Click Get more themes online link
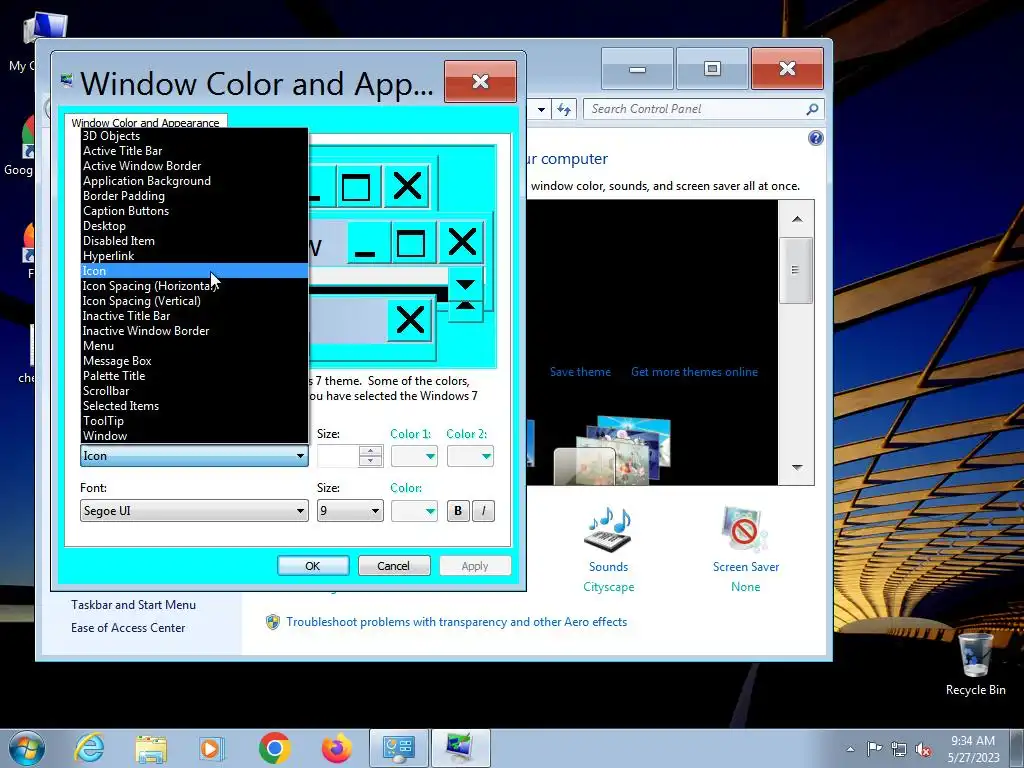This screenshot has width=1024, height=768. [694, 372]
